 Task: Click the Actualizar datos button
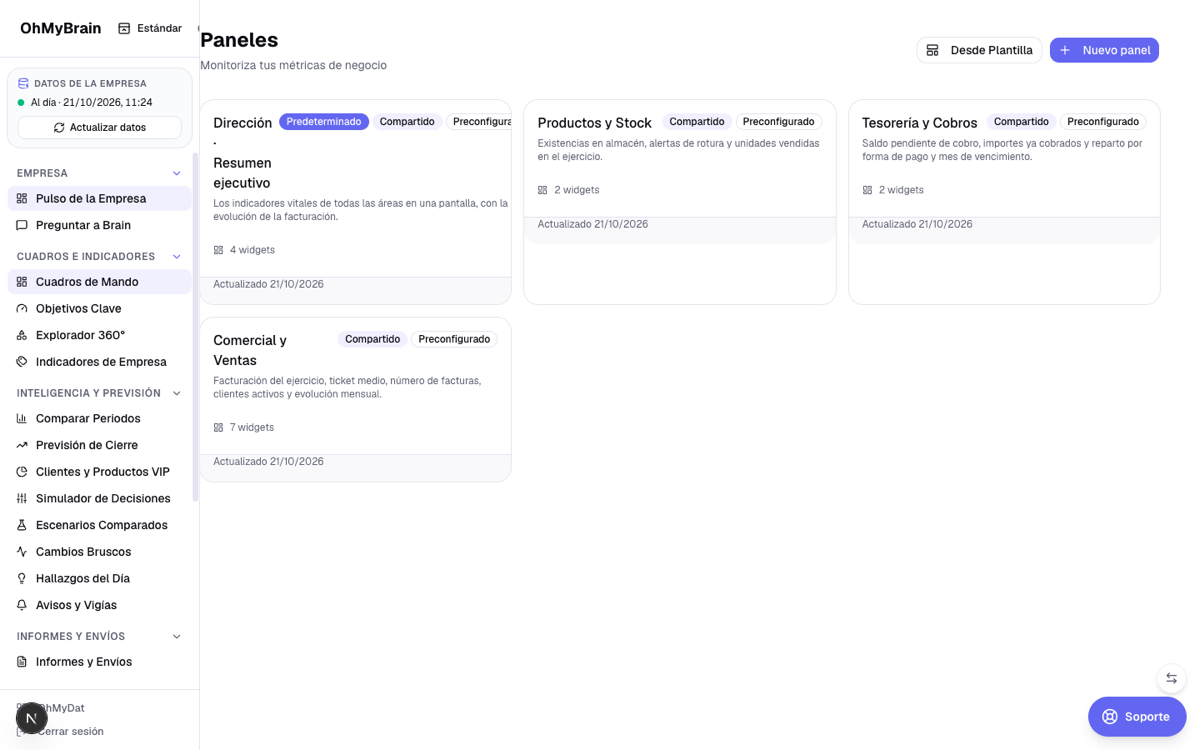click(x=100, y=128)
